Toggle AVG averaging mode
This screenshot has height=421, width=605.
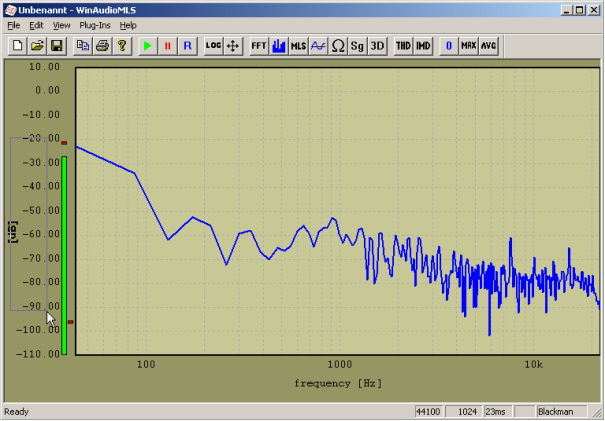click(488, 46)
